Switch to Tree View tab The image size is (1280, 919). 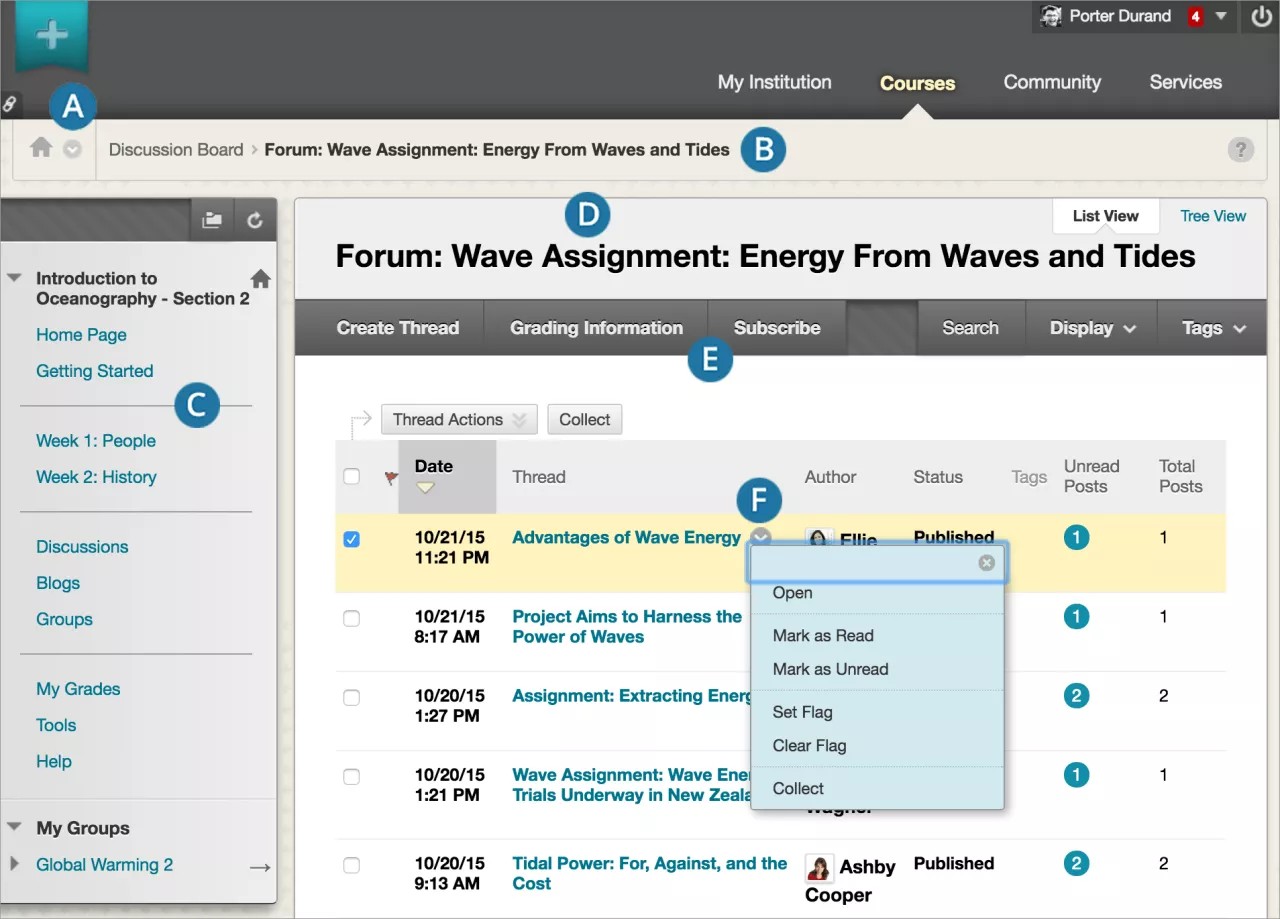[1213, 216]
